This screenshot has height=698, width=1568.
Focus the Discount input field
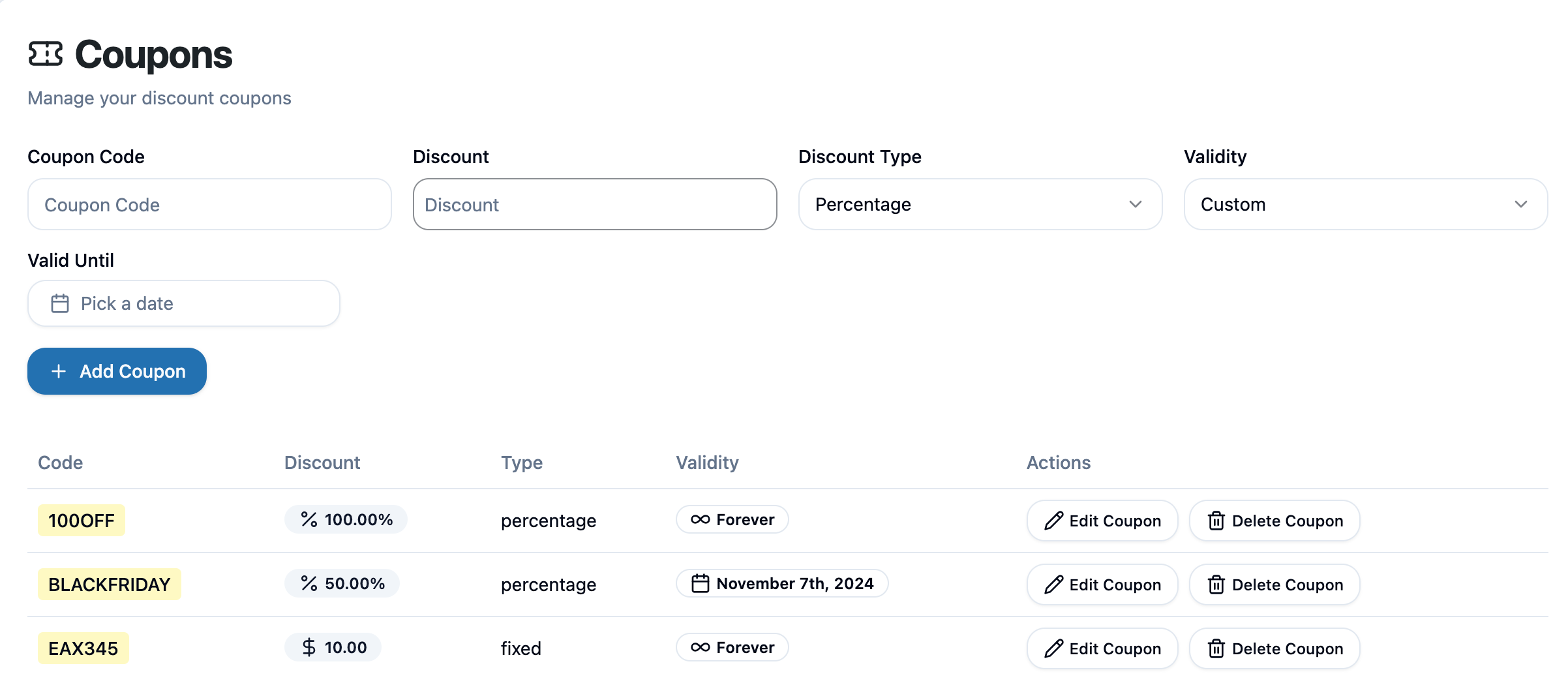click(594, 204)
